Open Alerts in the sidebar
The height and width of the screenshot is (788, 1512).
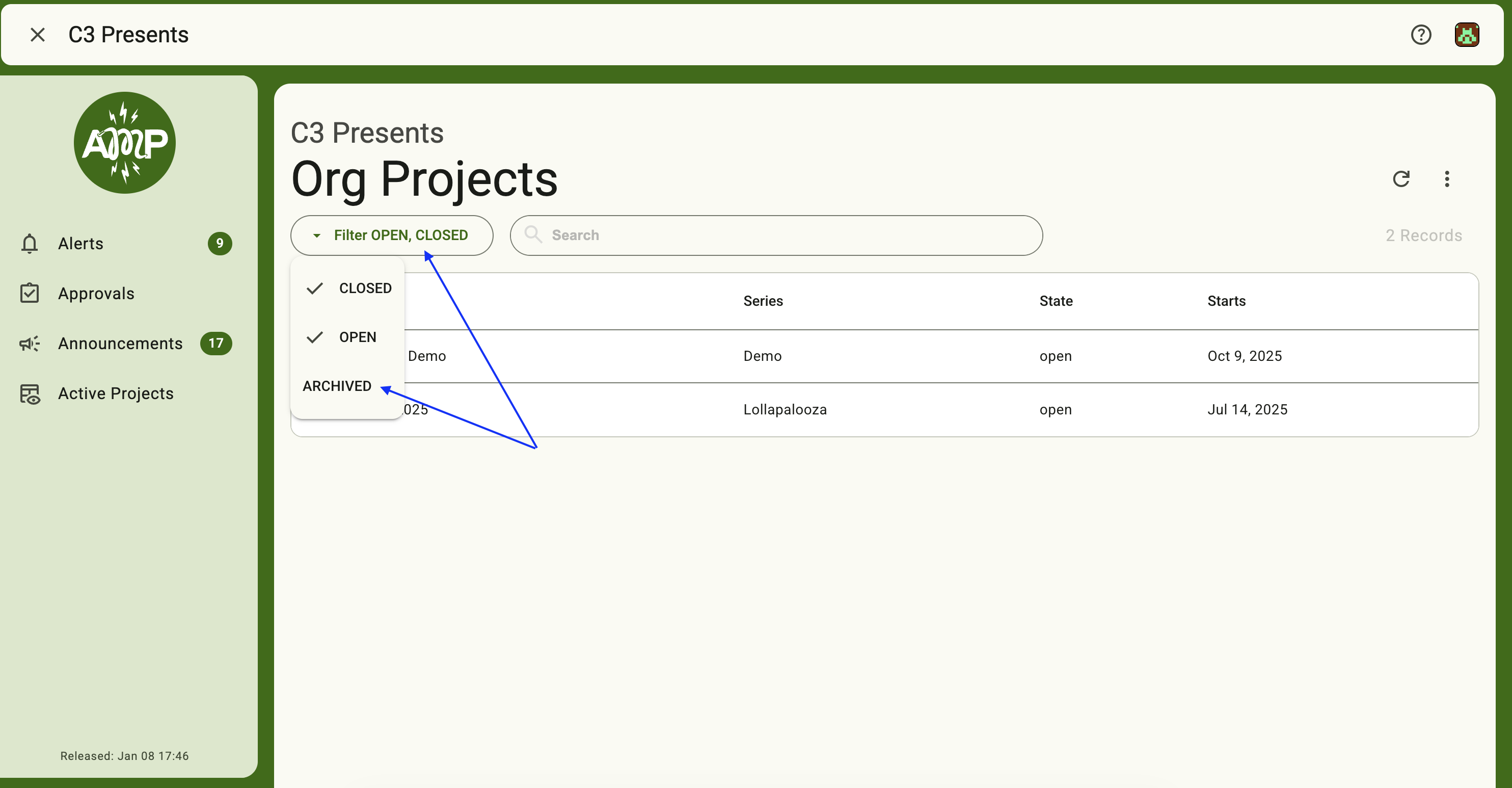point(126,243)
